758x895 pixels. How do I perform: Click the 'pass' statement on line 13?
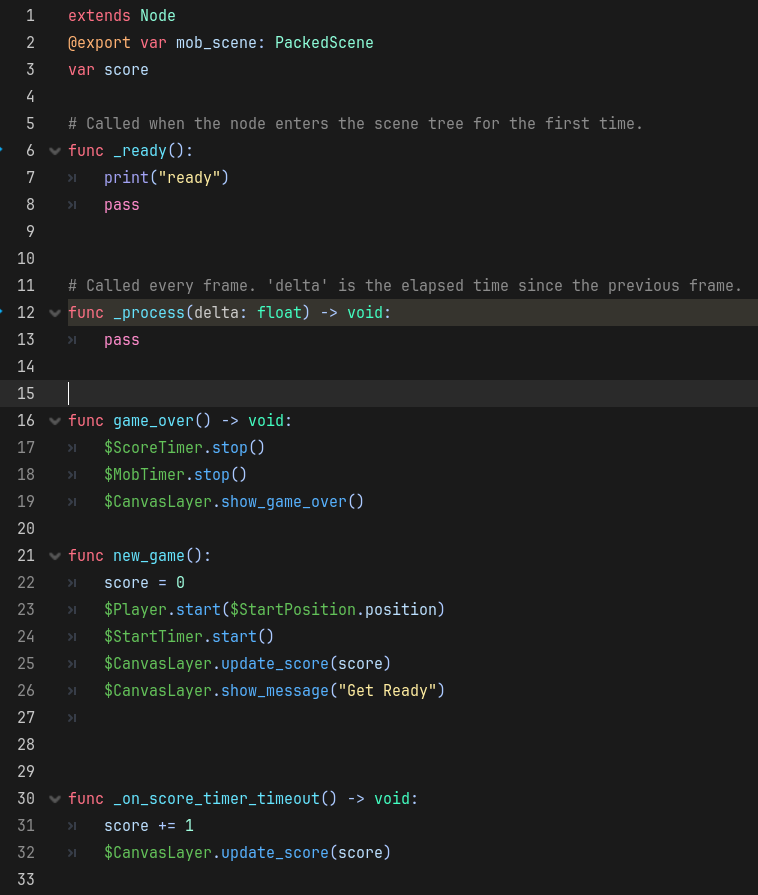click(x=122, y=340)
